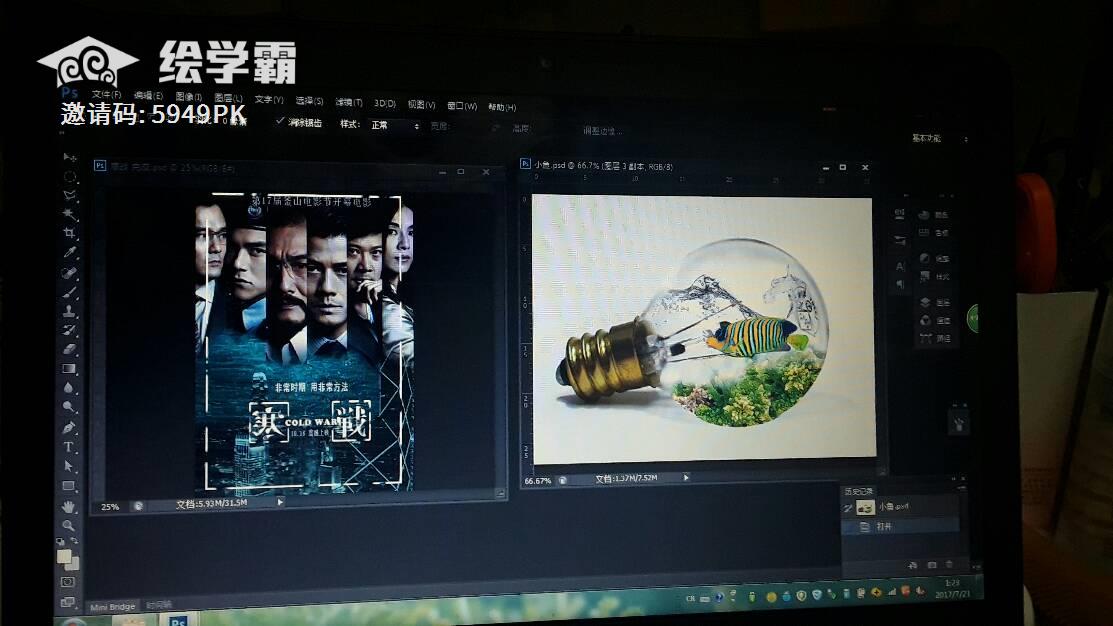Select the Gradient tool

(x=69, y=368)
